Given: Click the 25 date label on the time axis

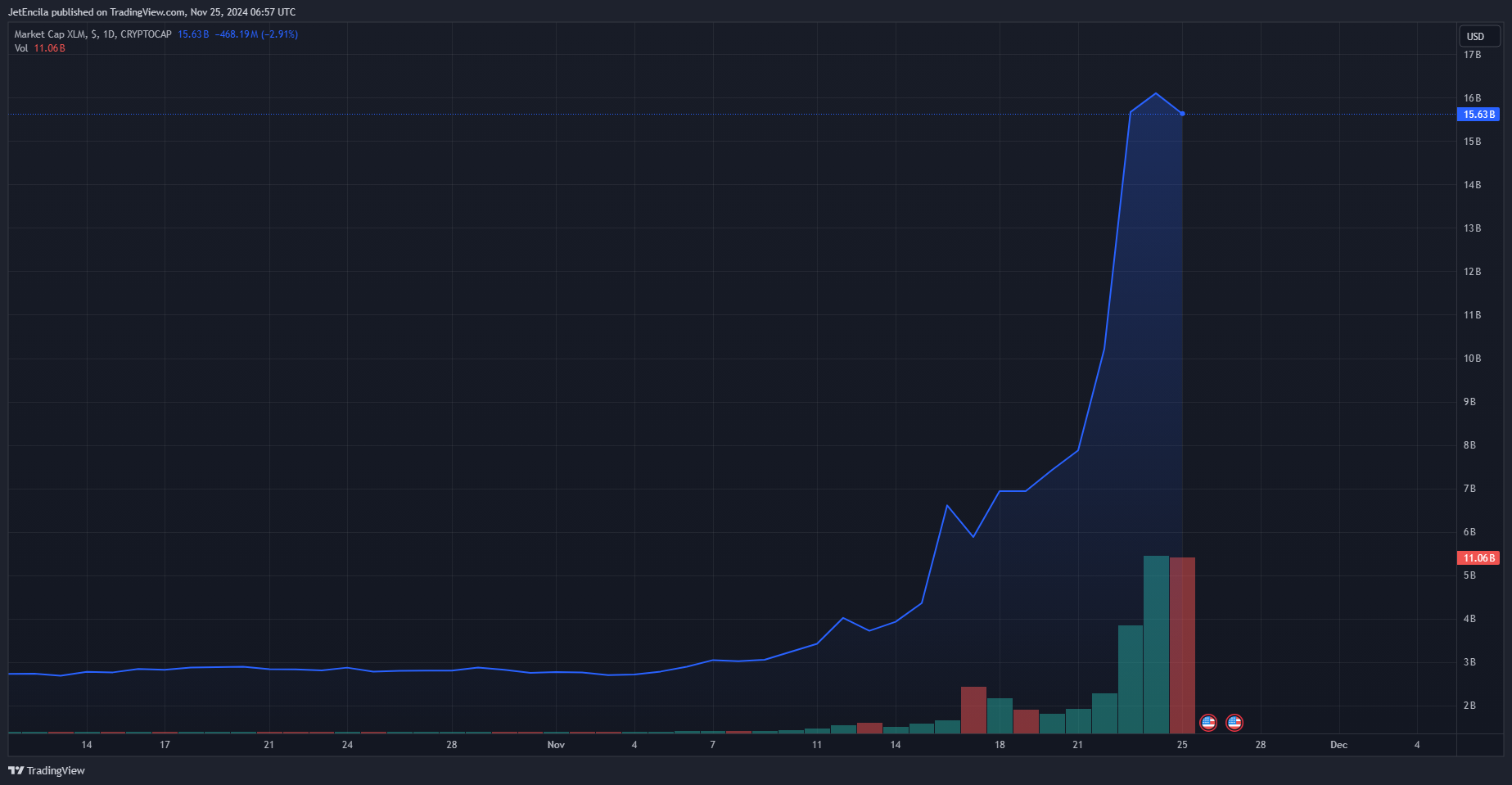Looking at the screenshot, I should coord(1182,745).
